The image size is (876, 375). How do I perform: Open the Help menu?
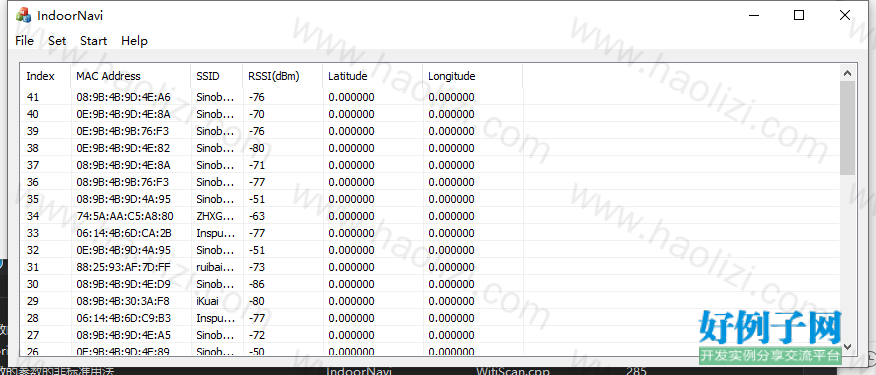tap(134, 41)
